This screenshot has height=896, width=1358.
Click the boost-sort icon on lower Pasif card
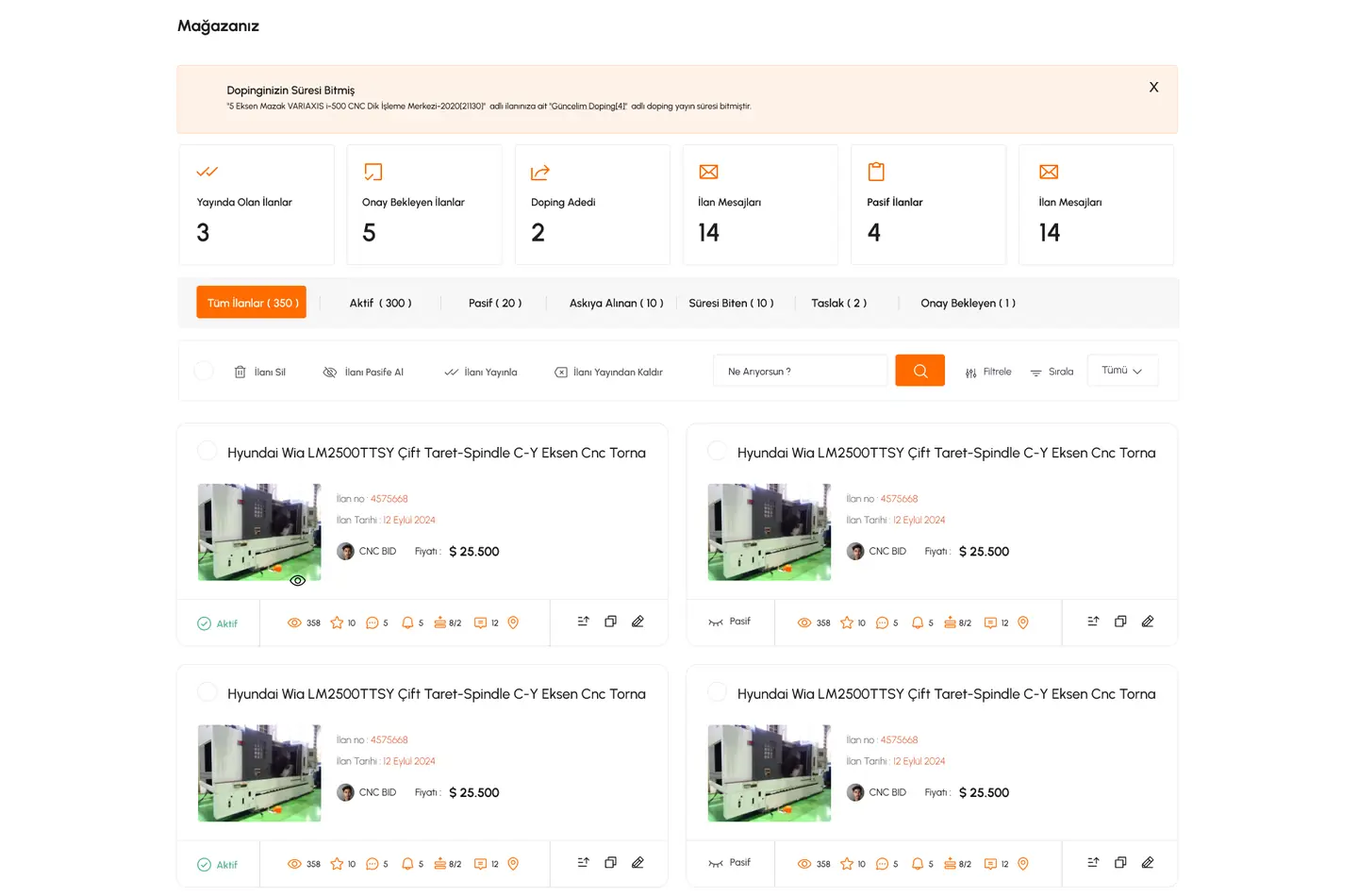click(1093, 863)
